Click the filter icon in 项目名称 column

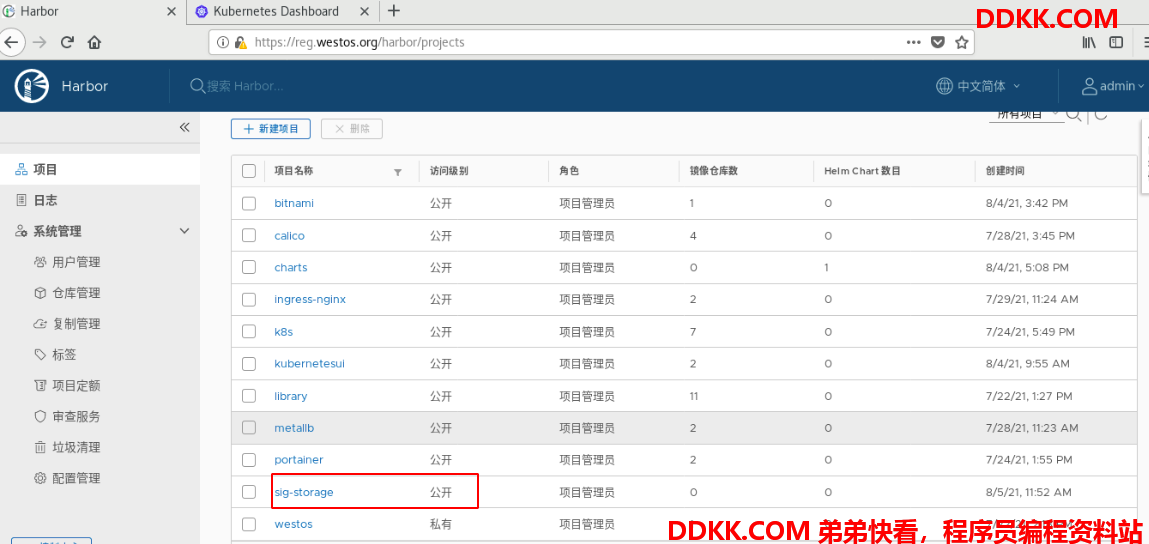click(x=398, y=172)
